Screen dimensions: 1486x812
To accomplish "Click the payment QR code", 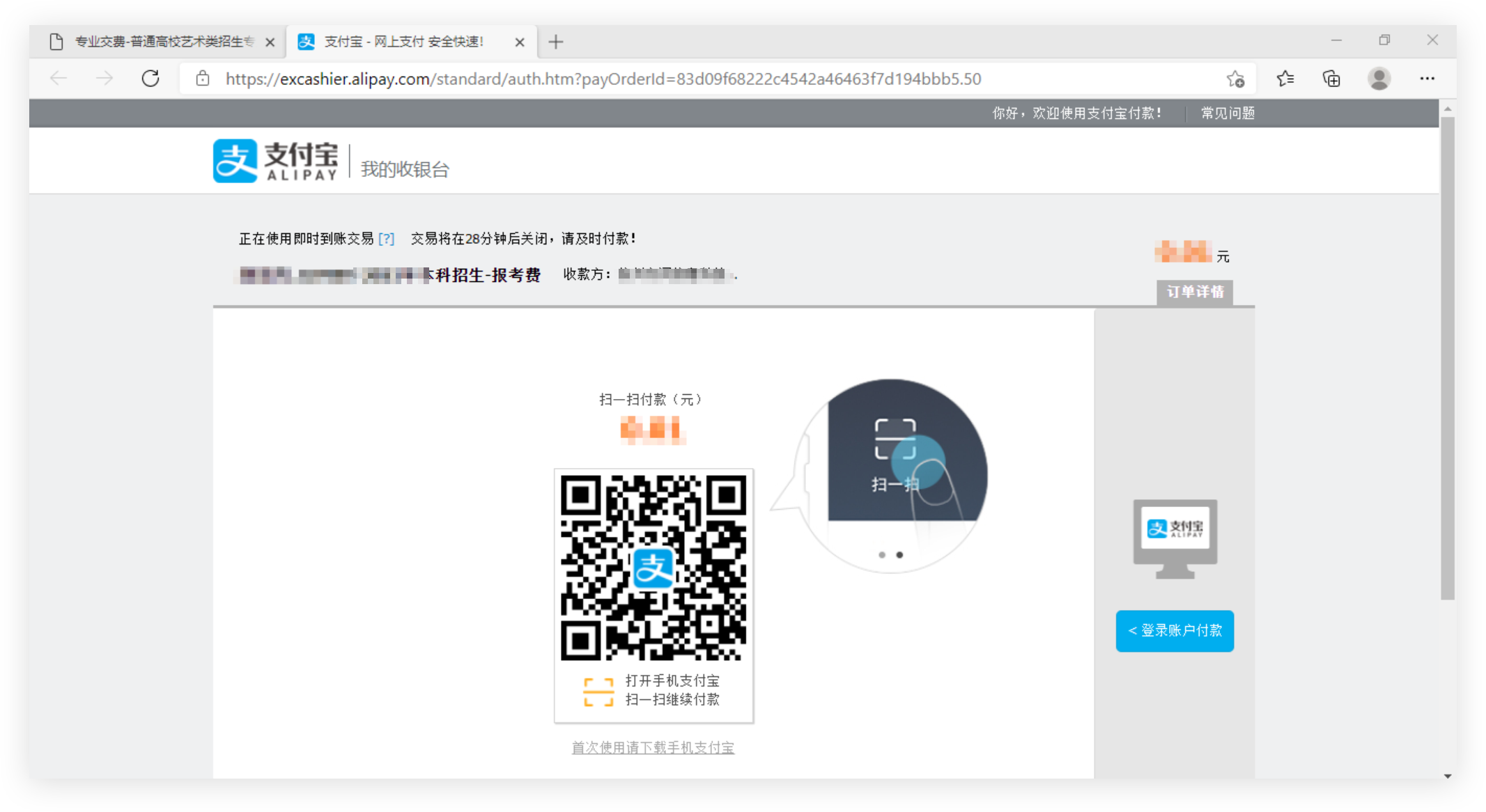I will [x=653, y=568].
